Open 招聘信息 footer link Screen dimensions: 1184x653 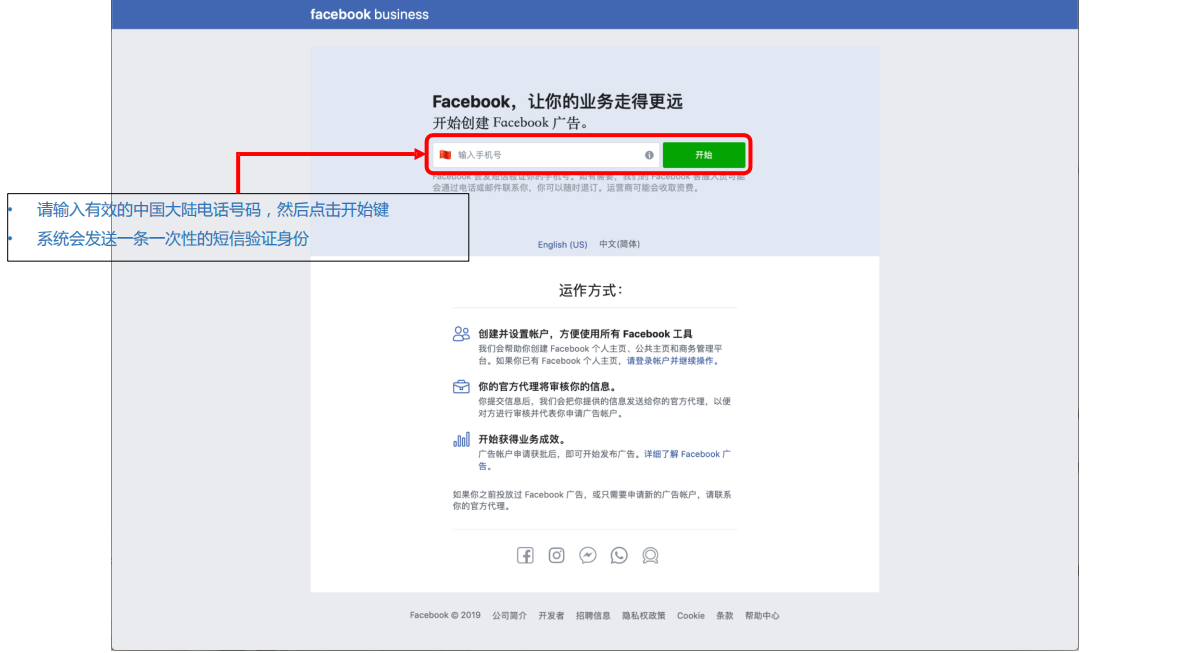593,616
